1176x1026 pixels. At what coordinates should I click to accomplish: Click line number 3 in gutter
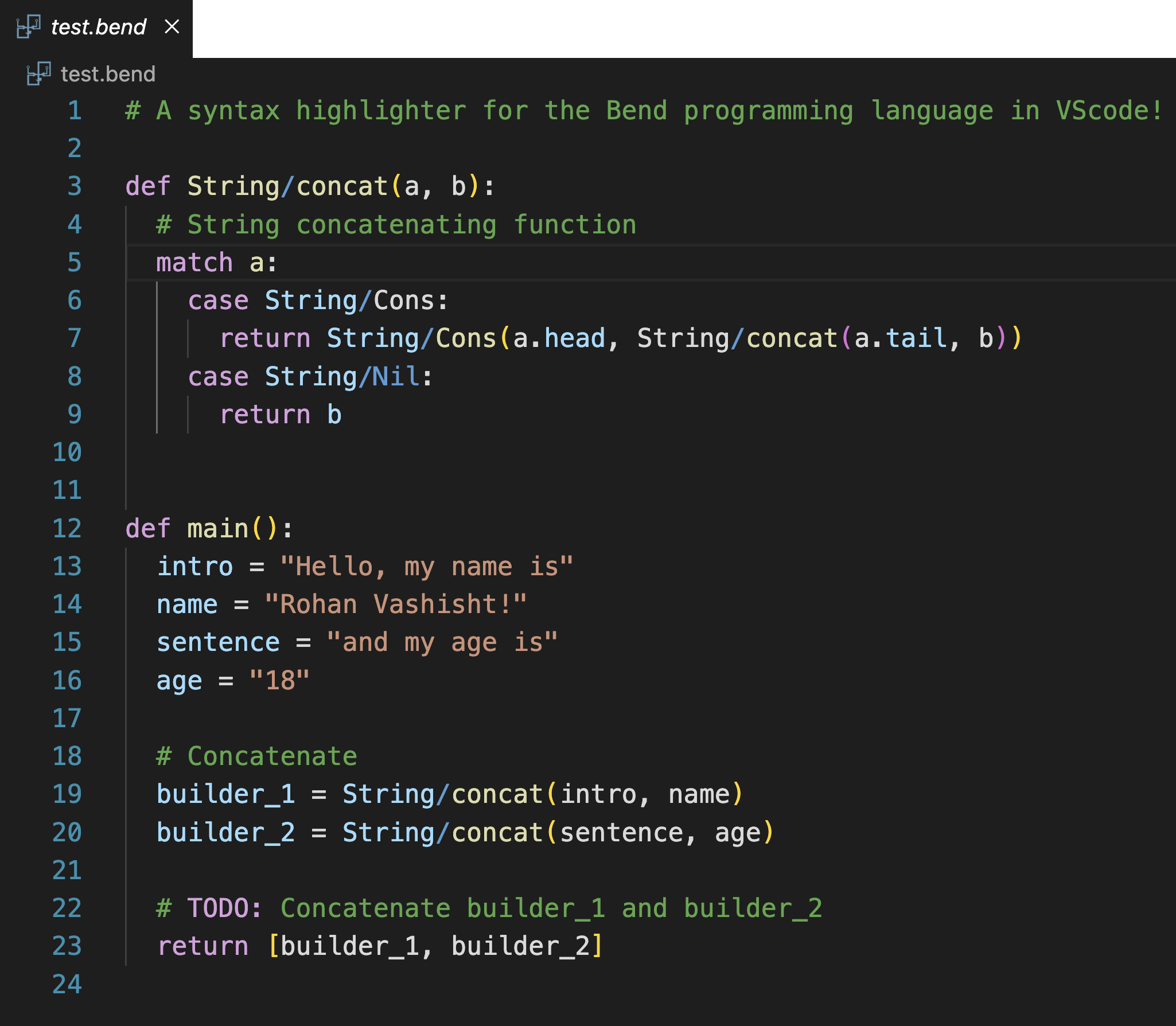[75, 186]
